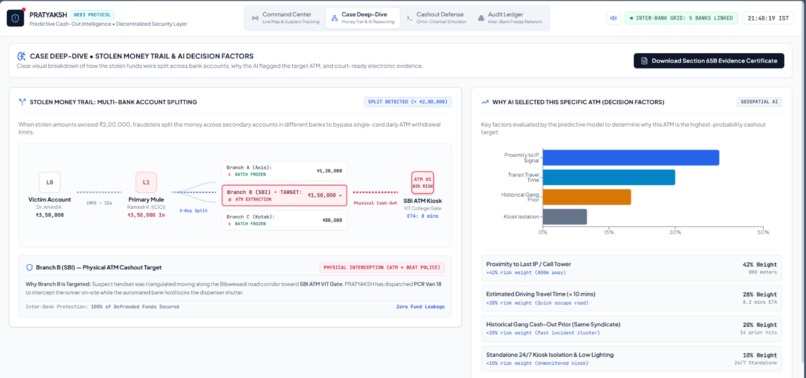Click the orange Historical Gang Prior bar

click(x=587, y=197)
